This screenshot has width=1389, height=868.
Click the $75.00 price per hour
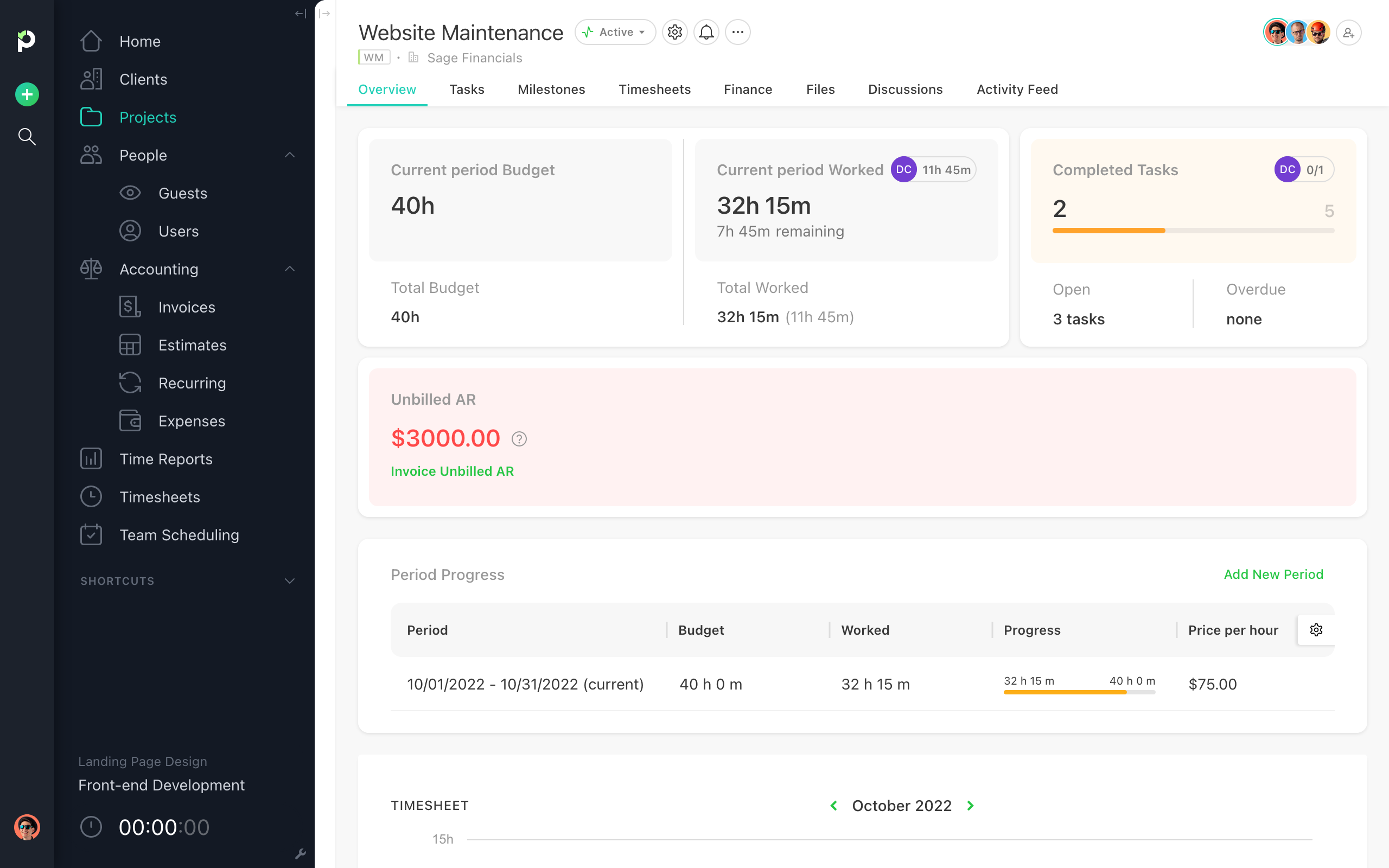(1212, 684)
